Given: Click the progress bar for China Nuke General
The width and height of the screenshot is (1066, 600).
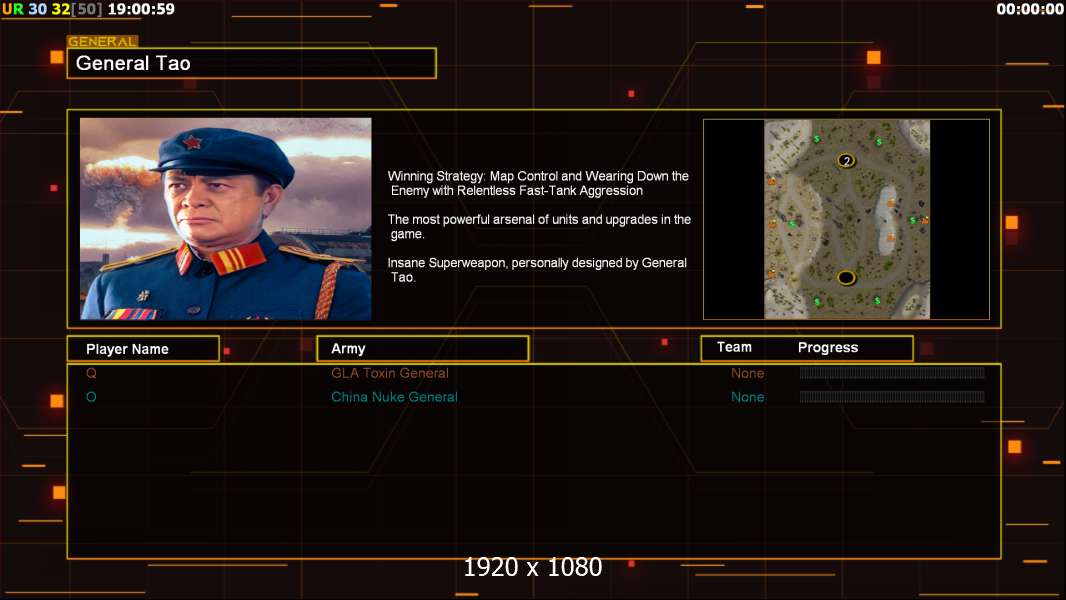Looking at the screenshot, I should tap(892, 397).
